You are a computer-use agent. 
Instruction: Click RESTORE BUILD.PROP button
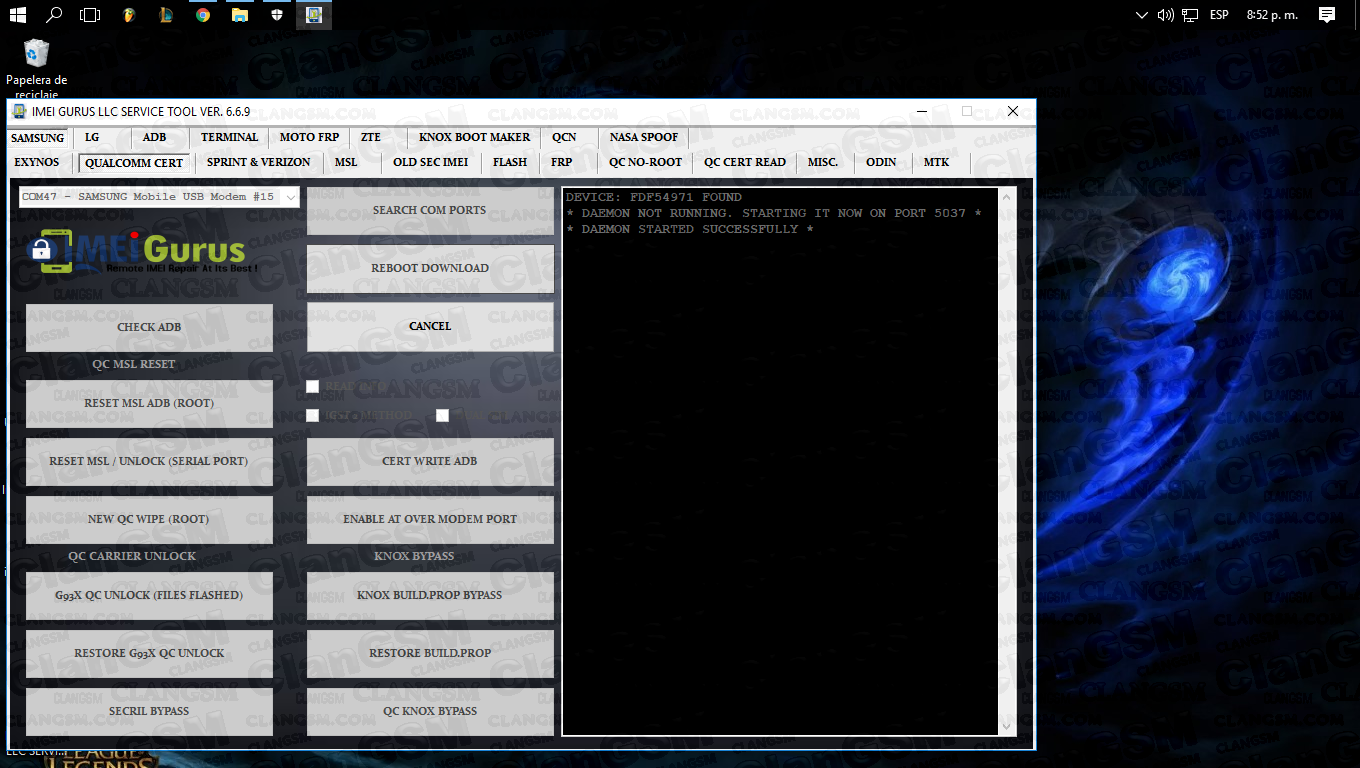tap(430, 654)
